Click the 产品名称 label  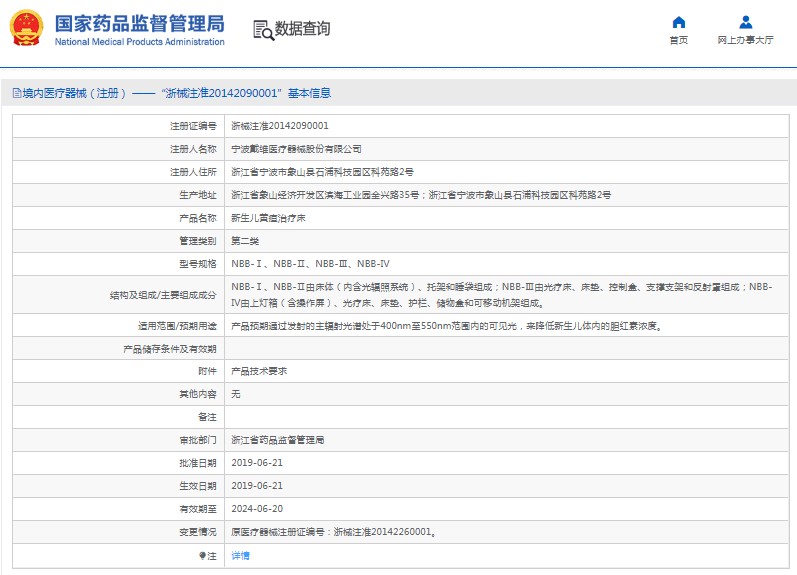(x=198, y=218)
